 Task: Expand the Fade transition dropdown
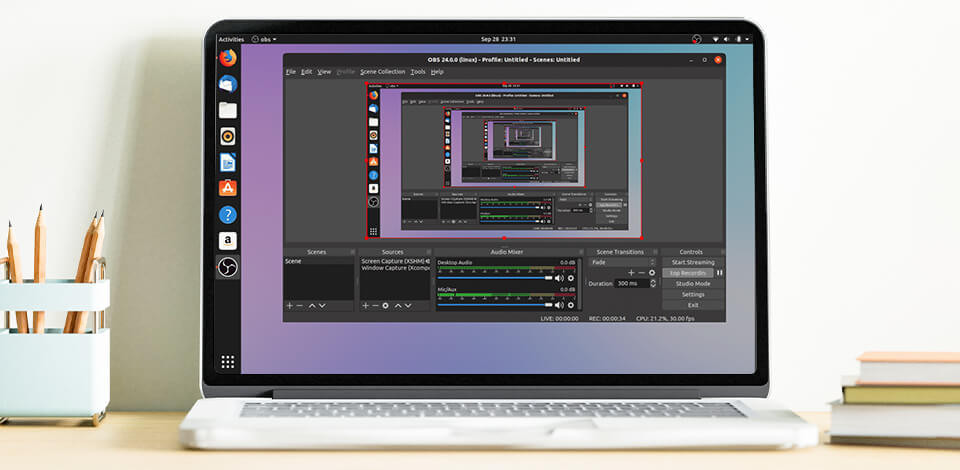click(x=623, y=262)
